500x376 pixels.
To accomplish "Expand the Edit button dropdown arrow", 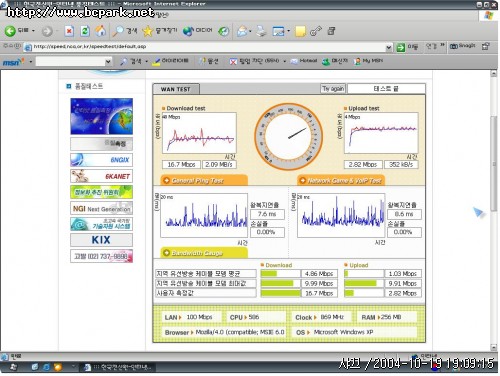I will point(288,31).
